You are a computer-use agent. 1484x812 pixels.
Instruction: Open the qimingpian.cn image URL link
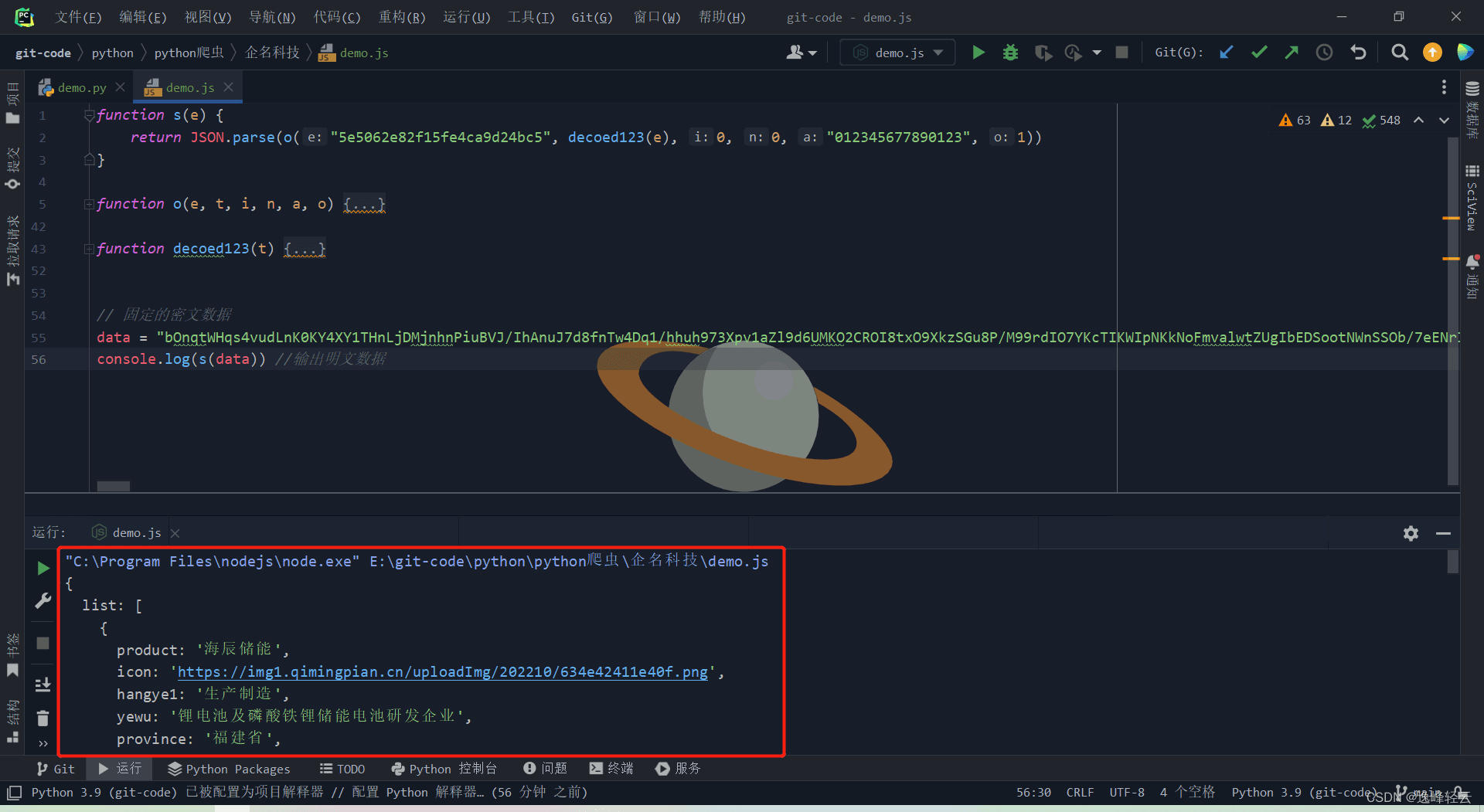(x=442, y=671)
